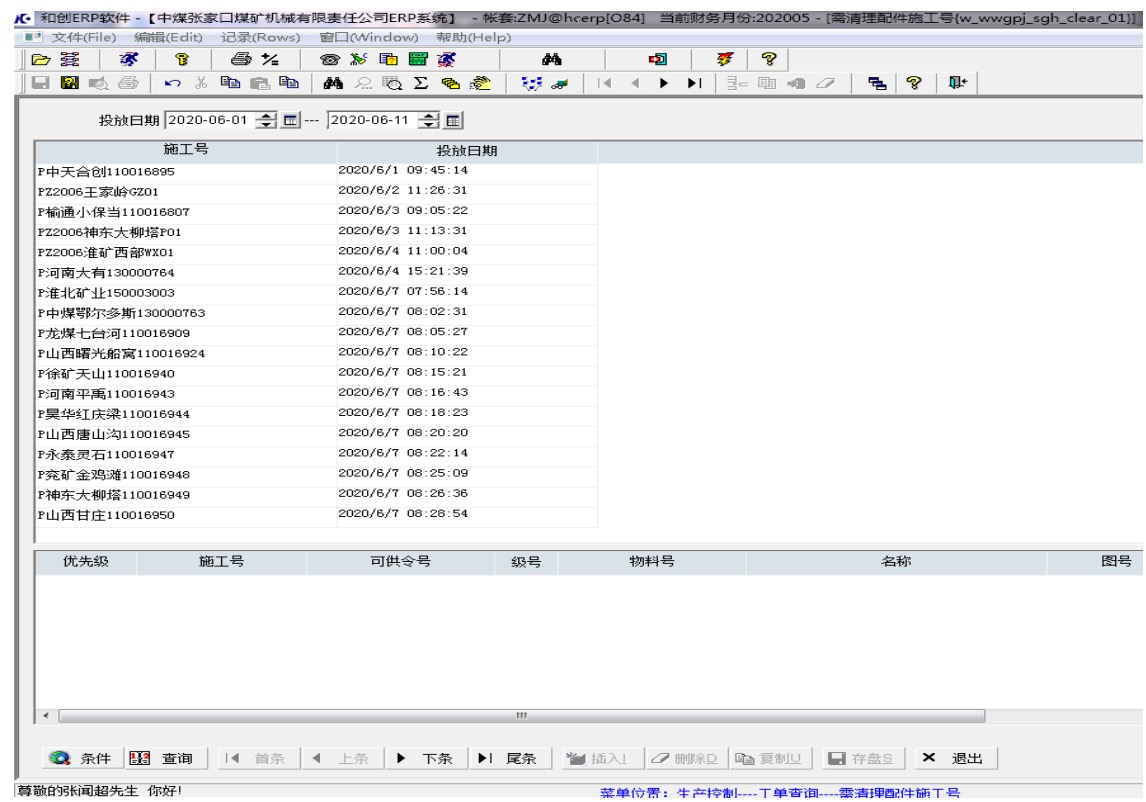1146x802 pixels.
Task: Click the start date field 2020-06-01
Action: point(210,121)
